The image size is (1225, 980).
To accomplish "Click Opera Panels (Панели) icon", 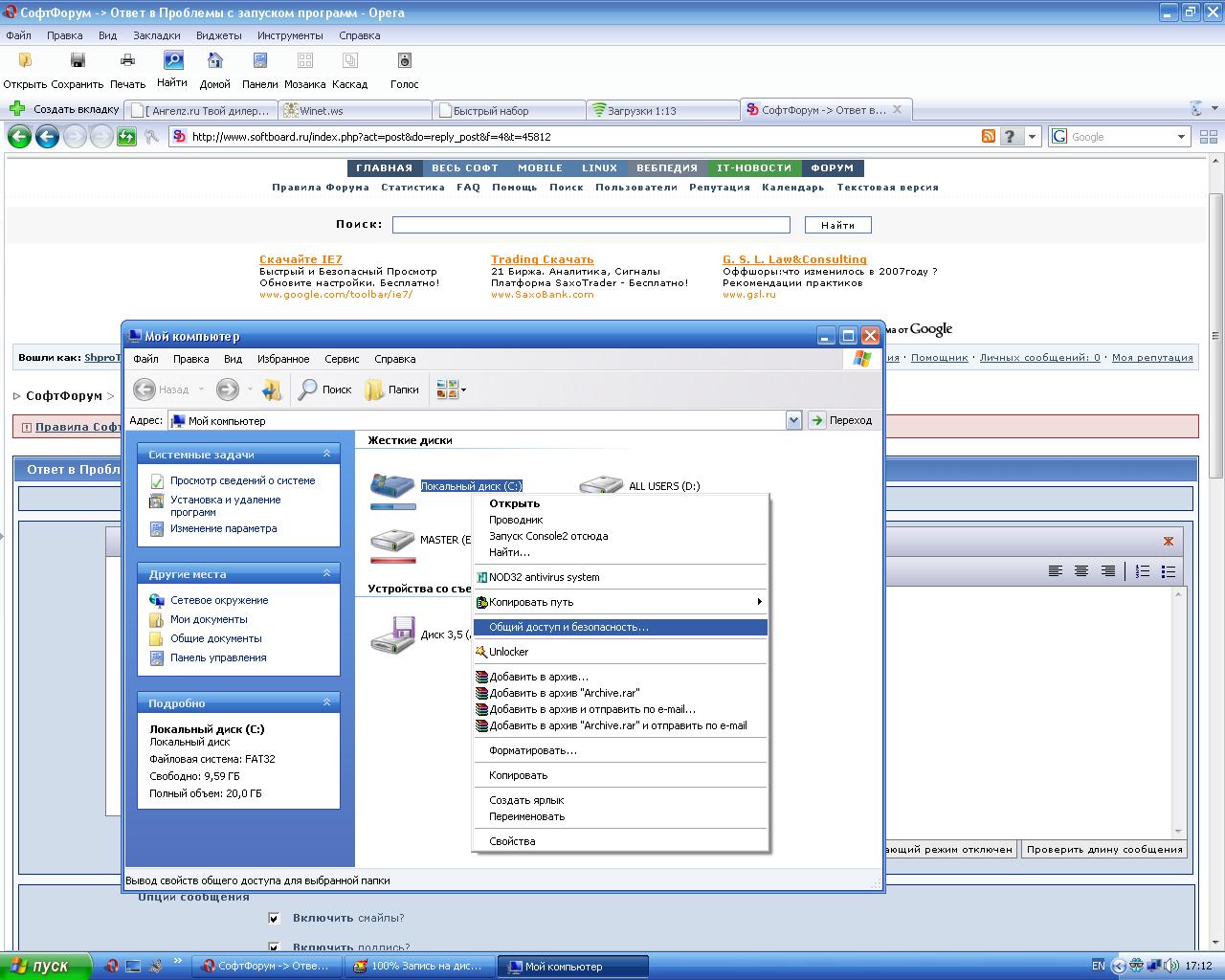I will (259, 61).
